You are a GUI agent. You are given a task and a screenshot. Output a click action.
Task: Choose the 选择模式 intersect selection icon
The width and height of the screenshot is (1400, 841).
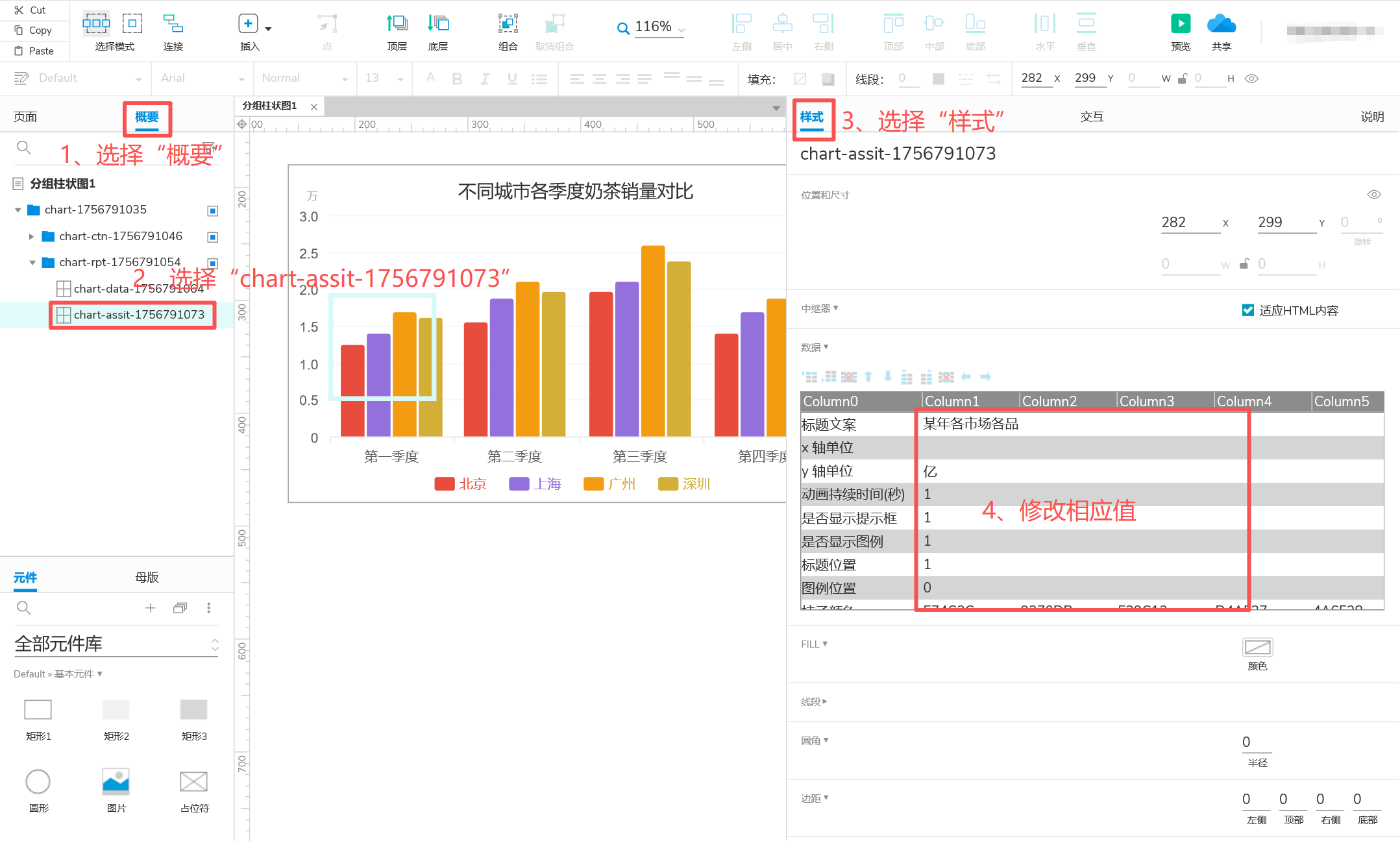[x=96, y=23]
